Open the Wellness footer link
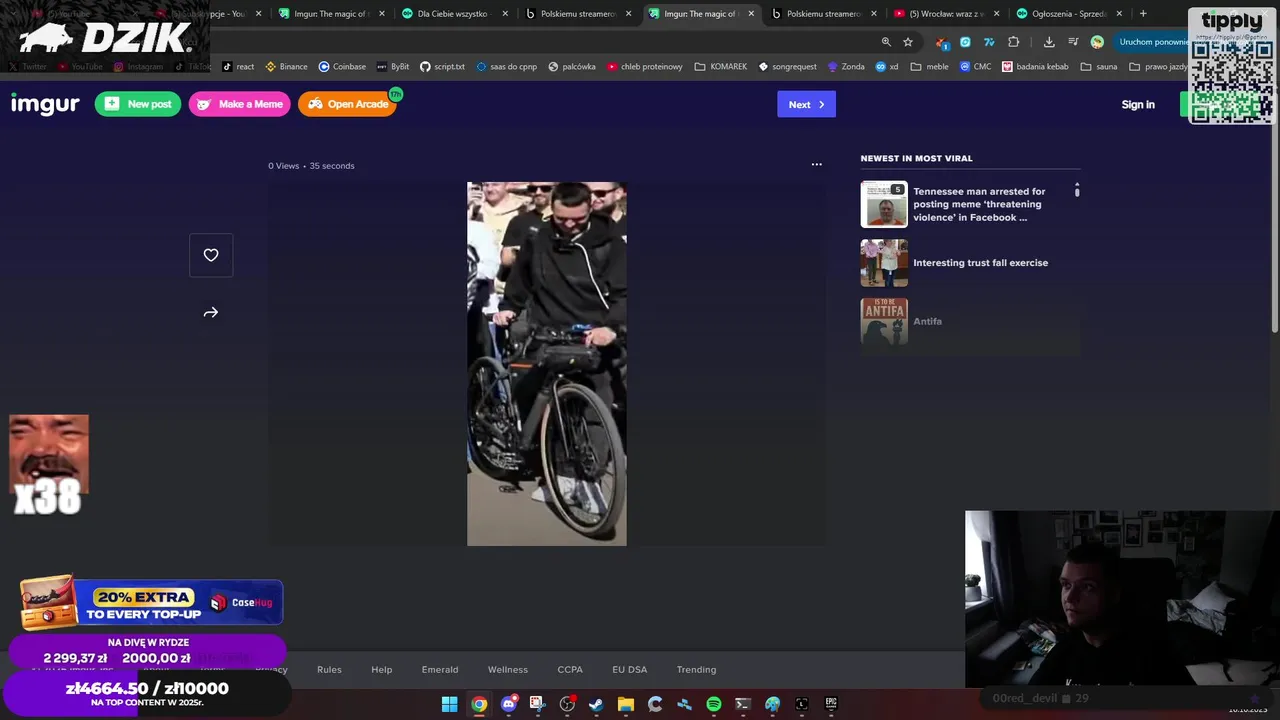The width and height of the screenshot is (1280, 720). (508, 669)
